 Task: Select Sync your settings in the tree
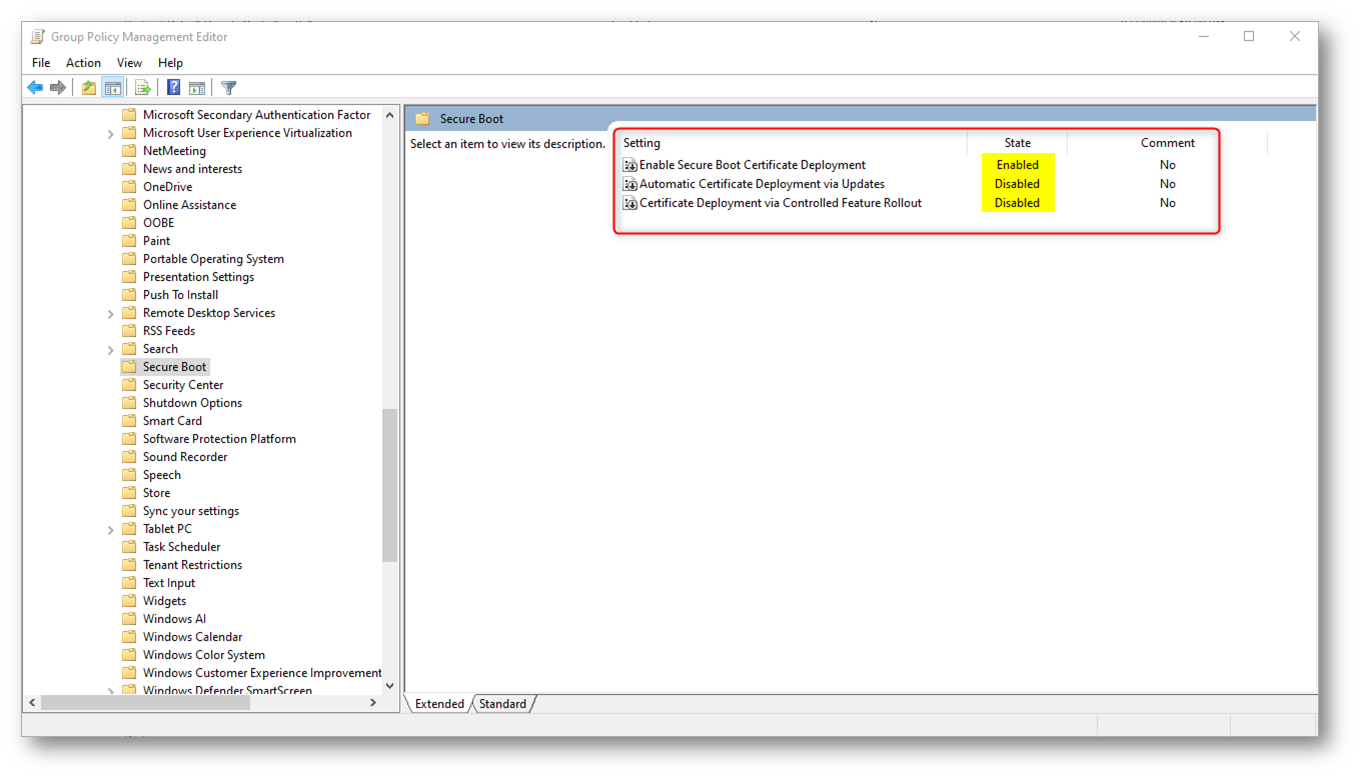click(x=191, y=511)
